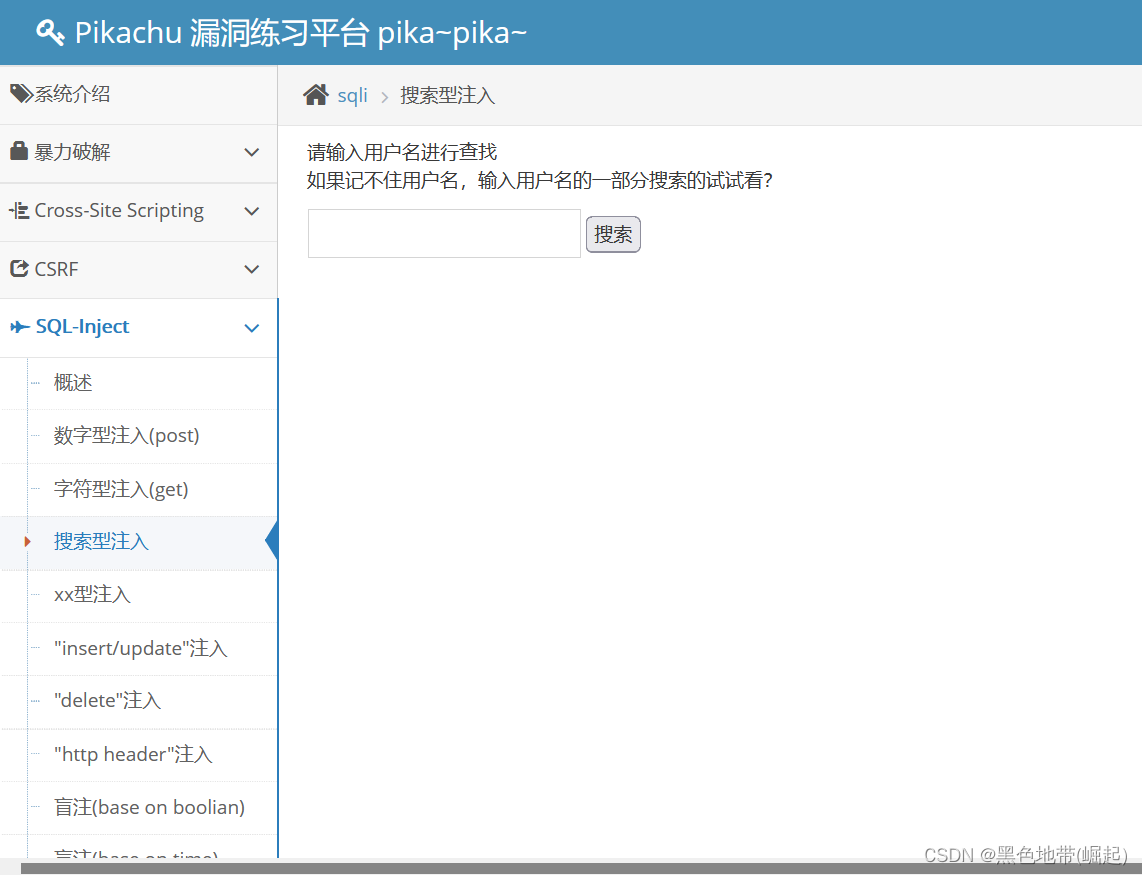This screenshot has height=875, width=1142.
Task: Click the sqli breadcrumb link
Action: tap(353, 95)
